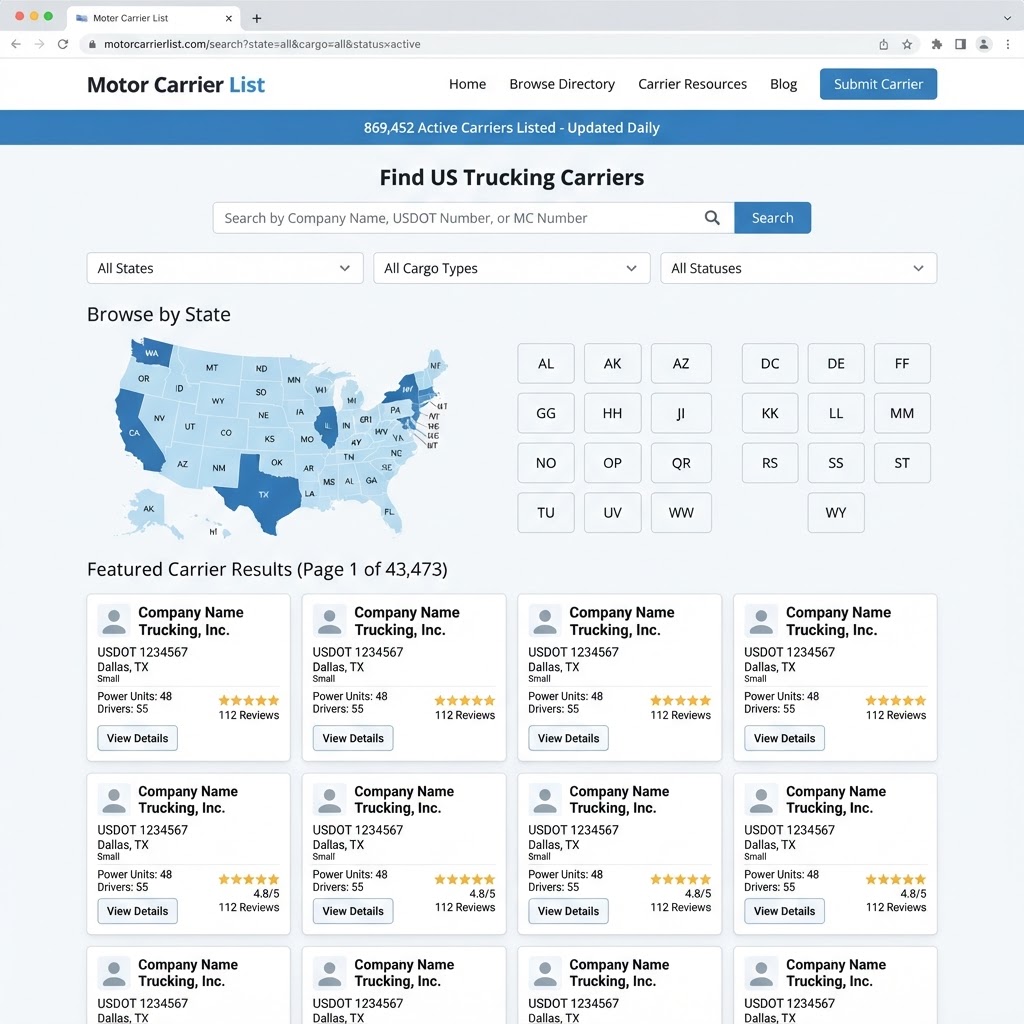
Task: Close the Motor Carrier List tab
Action: (229, 18)
